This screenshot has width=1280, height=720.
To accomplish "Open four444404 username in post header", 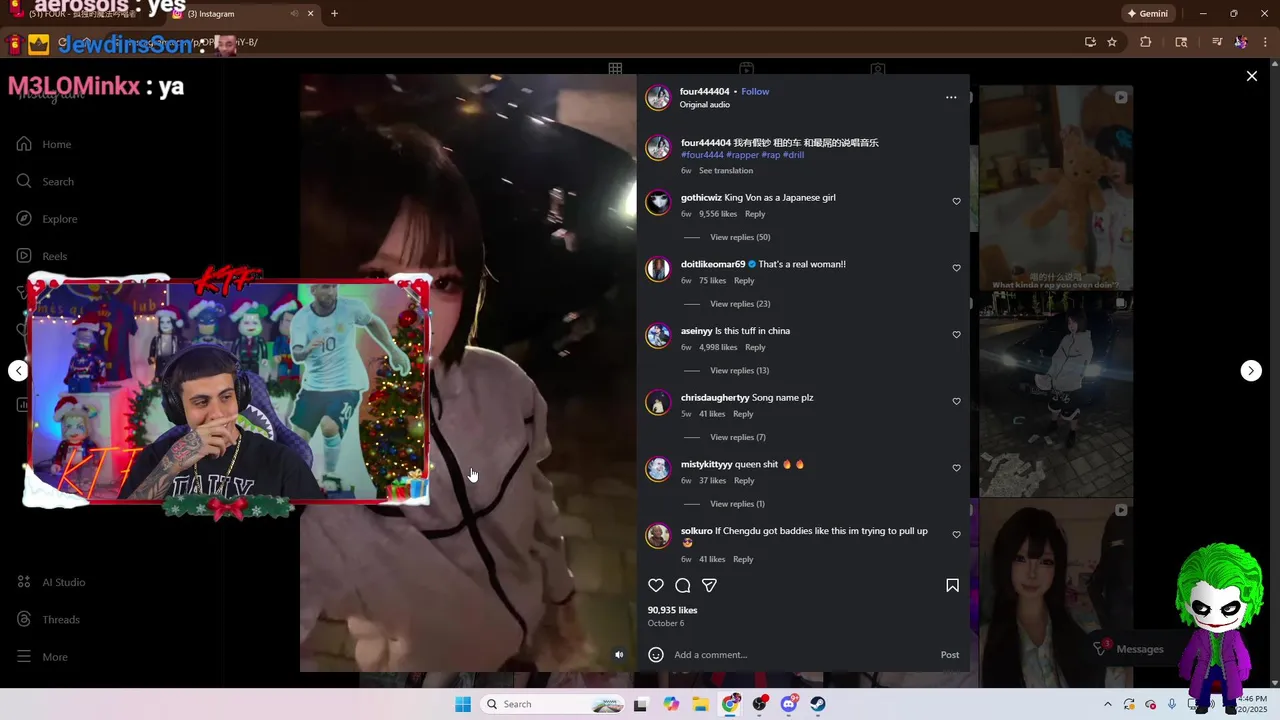I will pos(704,91).
